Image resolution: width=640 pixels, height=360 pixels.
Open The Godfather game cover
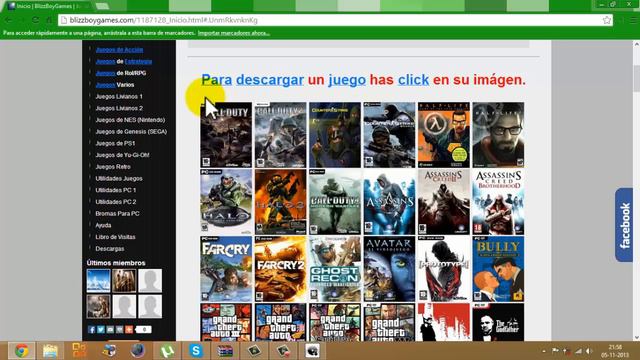pyautogui.click(x=498, y=322)
